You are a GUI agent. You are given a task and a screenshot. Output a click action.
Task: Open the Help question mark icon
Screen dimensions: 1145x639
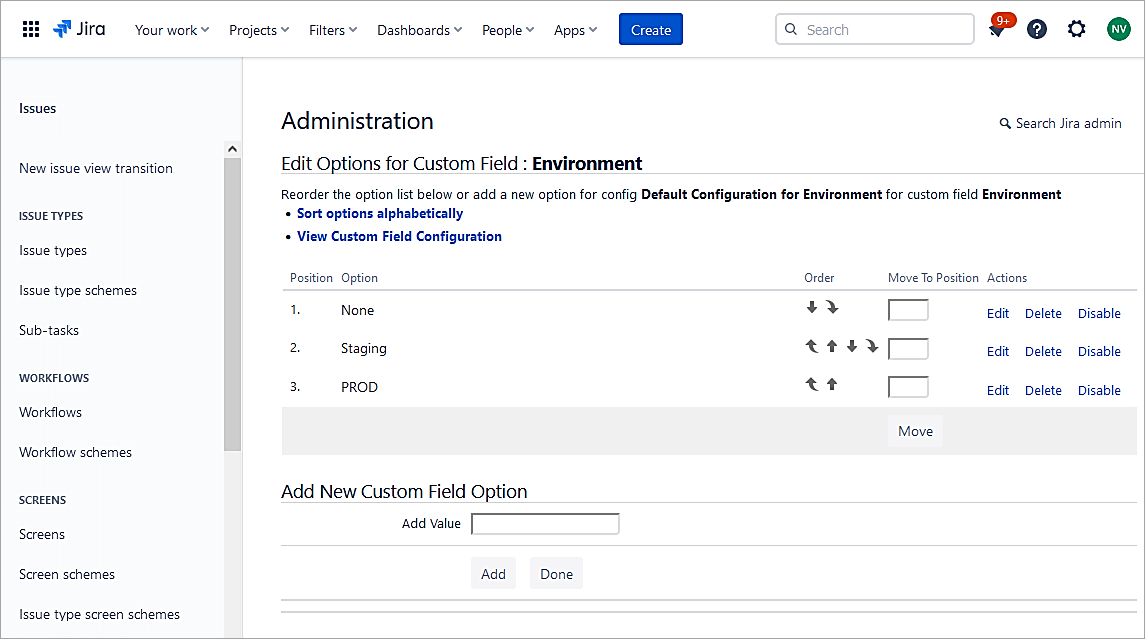1037,30
